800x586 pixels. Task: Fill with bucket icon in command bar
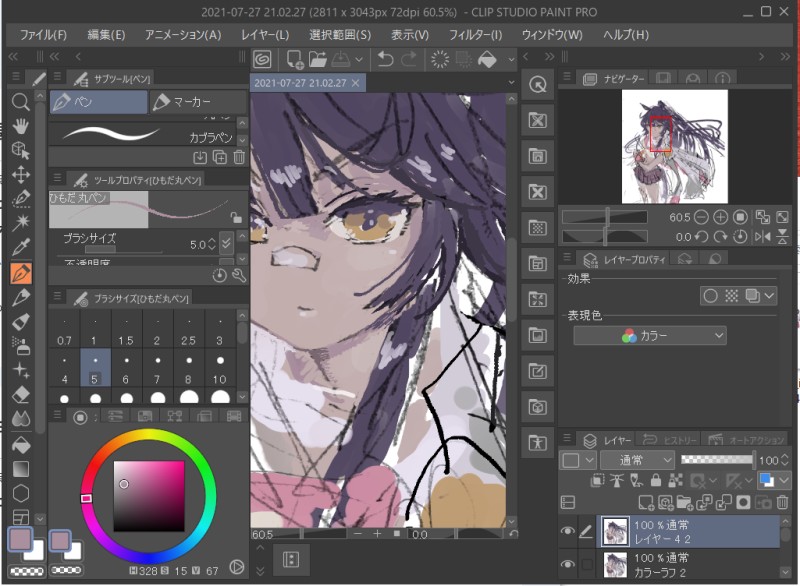pos(487,59)
